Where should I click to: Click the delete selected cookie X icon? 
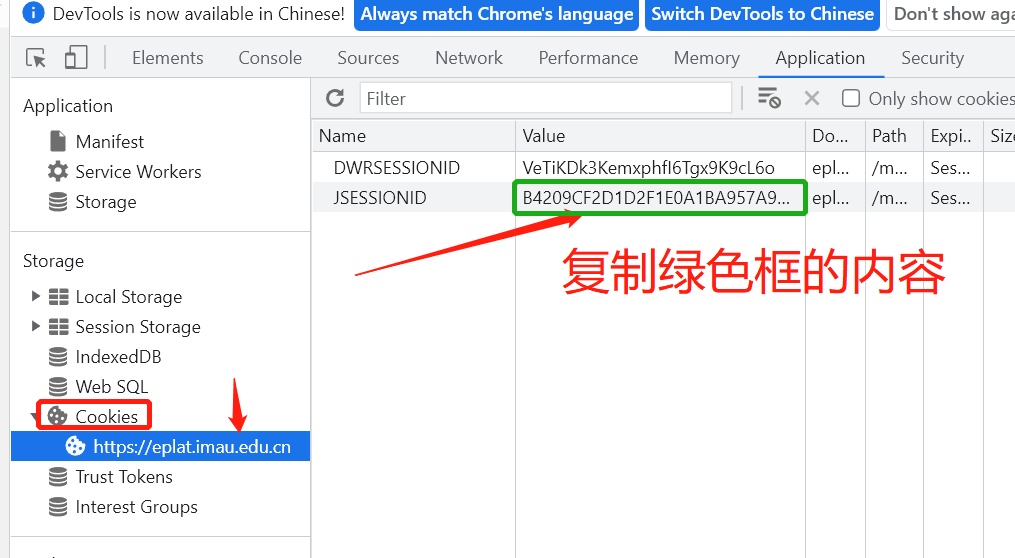pyautogui.click(x=812, y=98)
